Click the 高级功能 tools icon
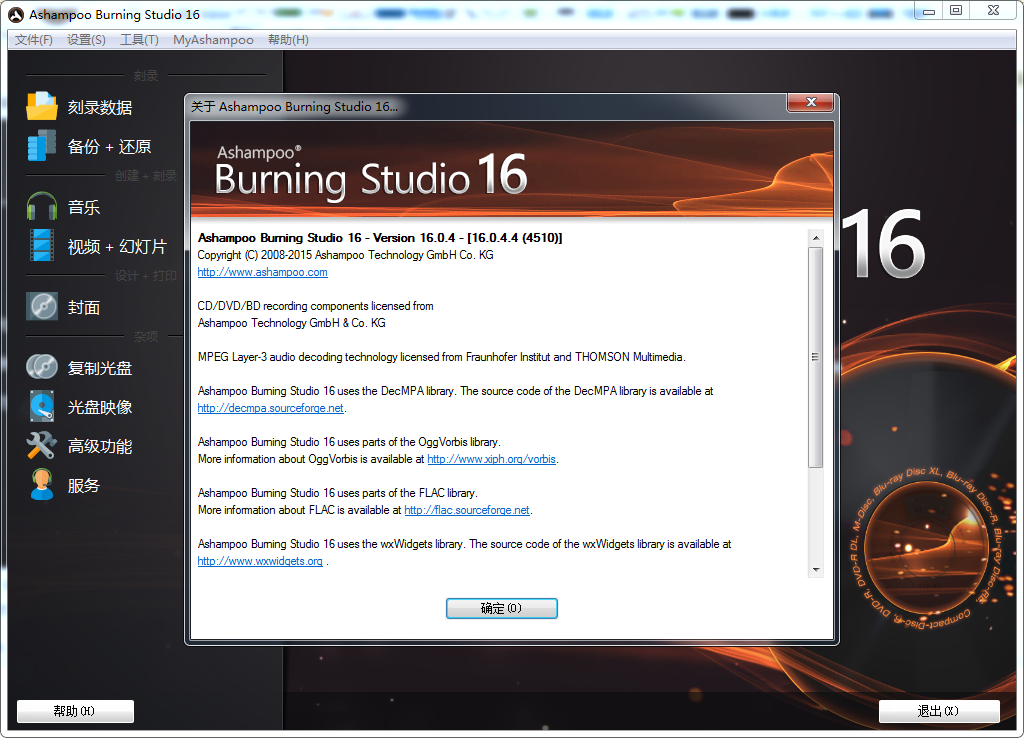The width and height of the screenshot is (1024, 738). click(42, 445)
